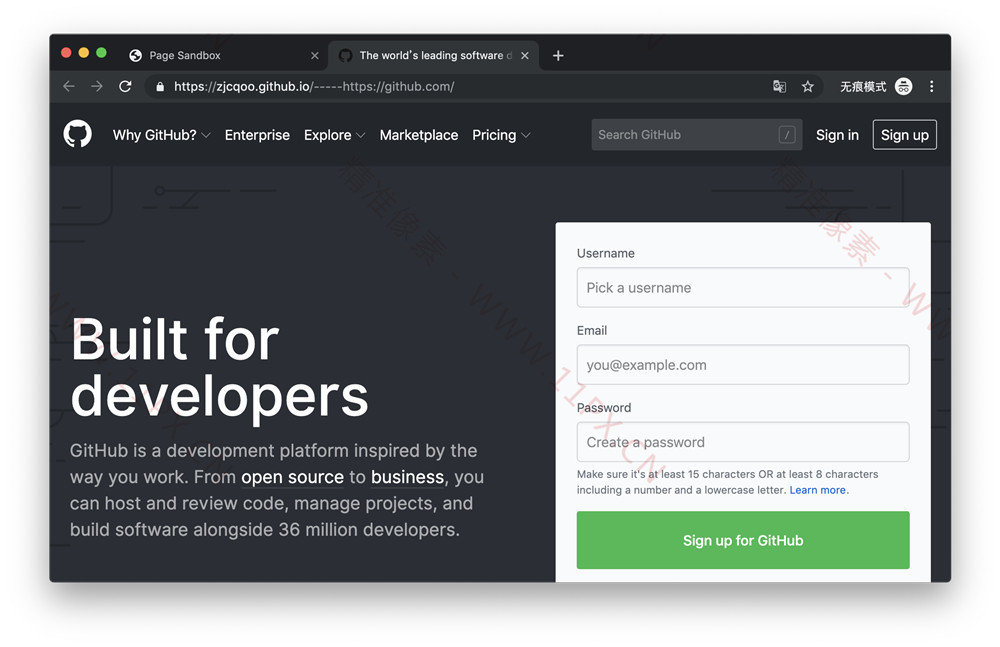This screenshot has height=647, width=1000.
Task: Expand the Why GitHub? dropdown
Action: click(x=161, y=135)
